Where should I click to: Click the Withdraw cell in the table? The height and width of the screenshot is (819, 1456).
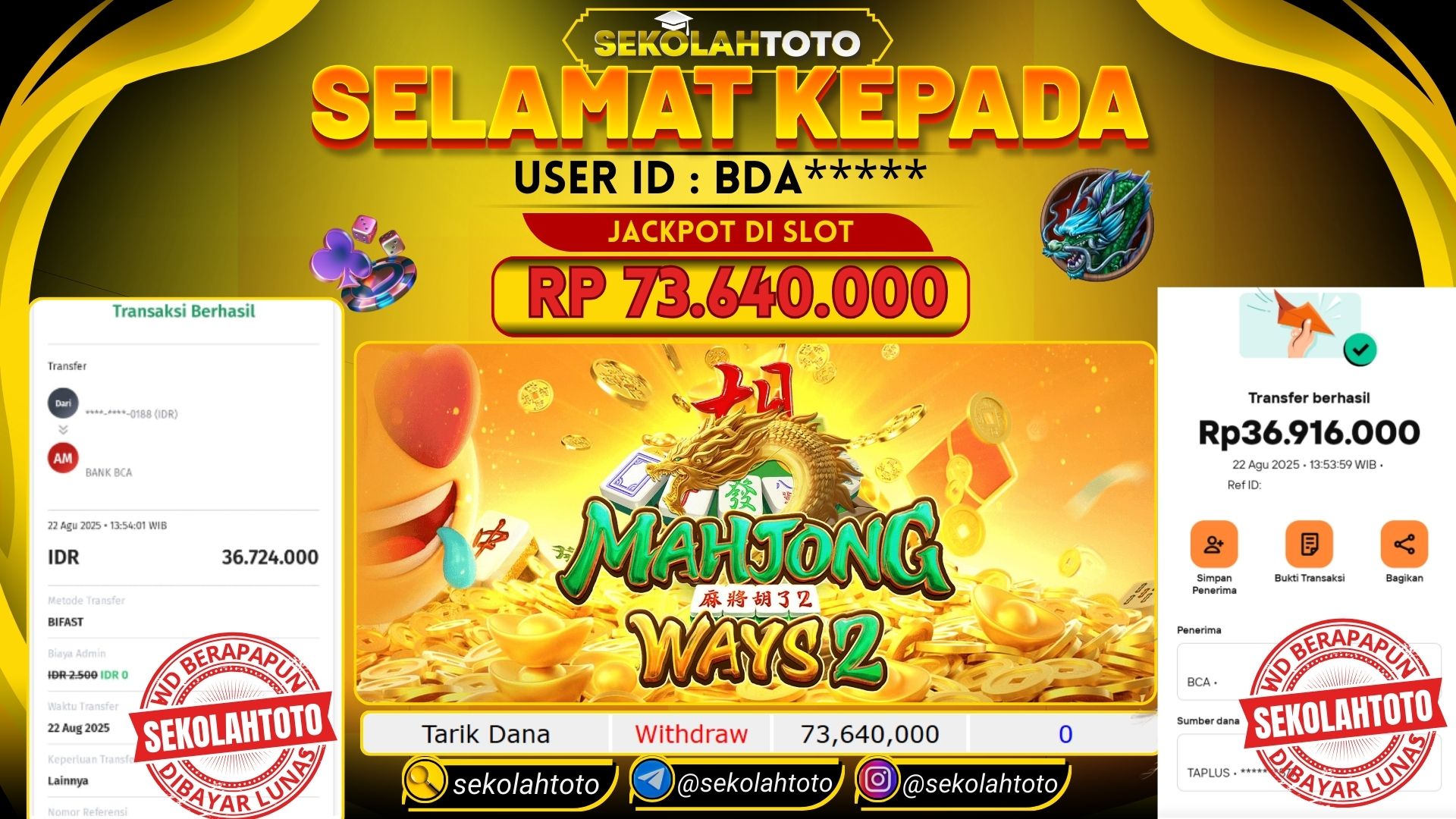[x=691, y=734]
